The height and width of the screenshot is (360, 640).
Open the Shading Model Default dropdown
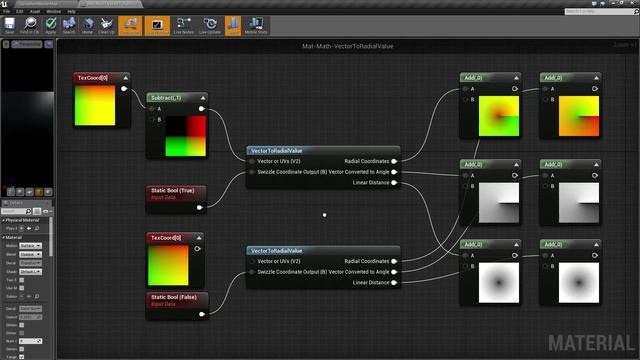(x=31, y=271)
